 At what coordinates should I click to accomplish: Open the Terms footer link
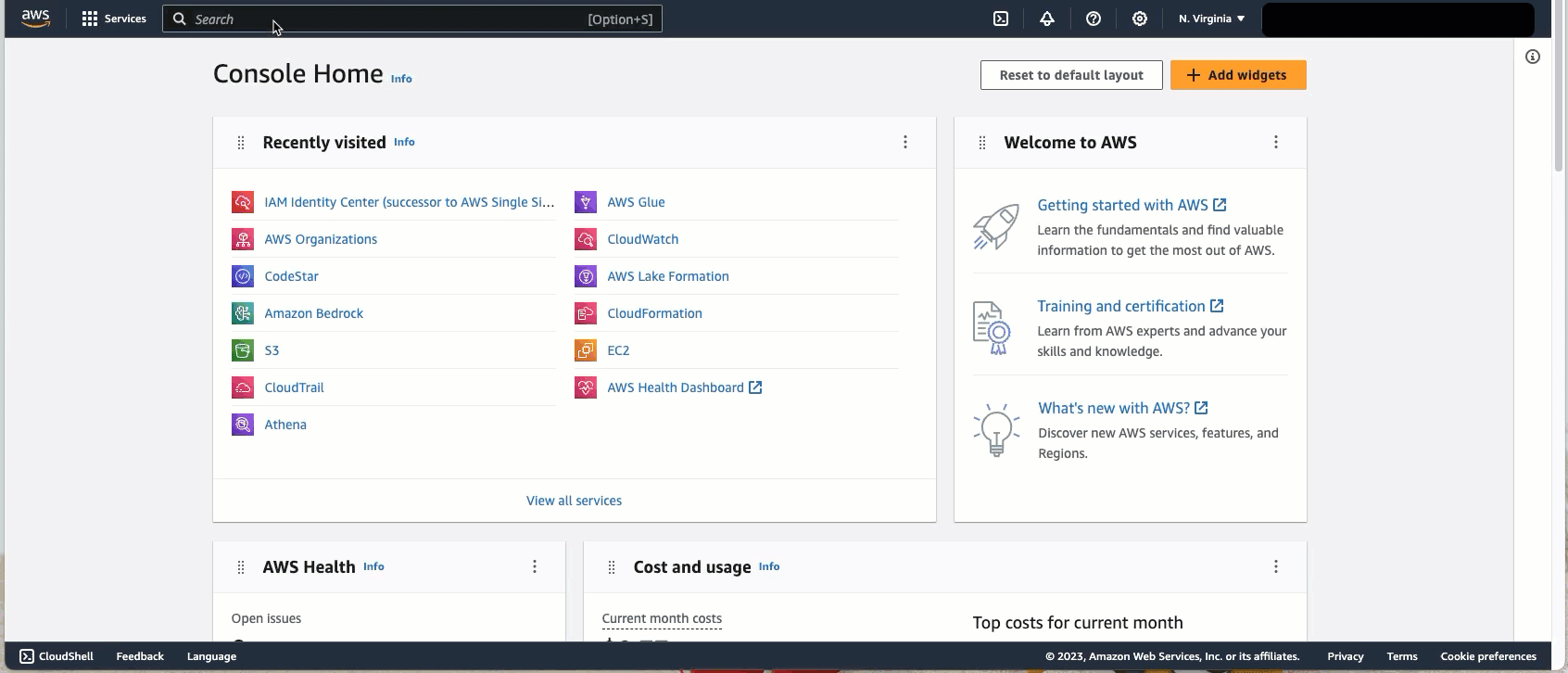[1402, 656]
